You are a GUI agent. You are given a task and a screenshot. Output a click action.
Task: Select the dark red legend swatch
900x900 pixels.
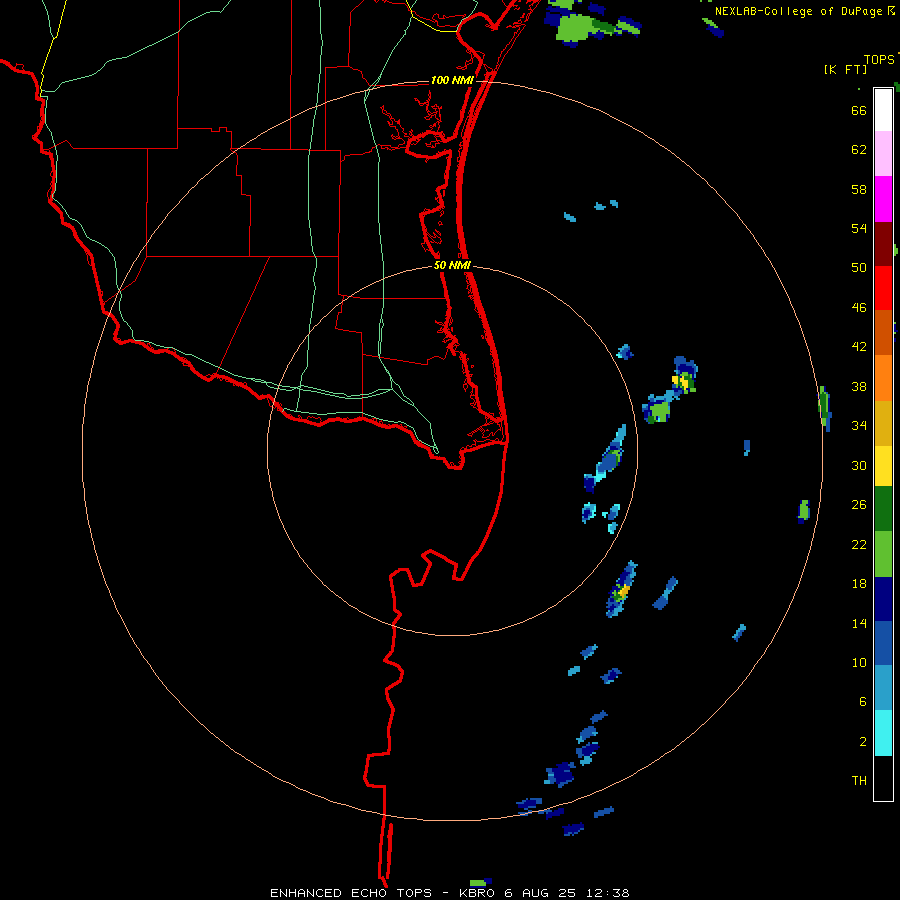pos(883,244)
